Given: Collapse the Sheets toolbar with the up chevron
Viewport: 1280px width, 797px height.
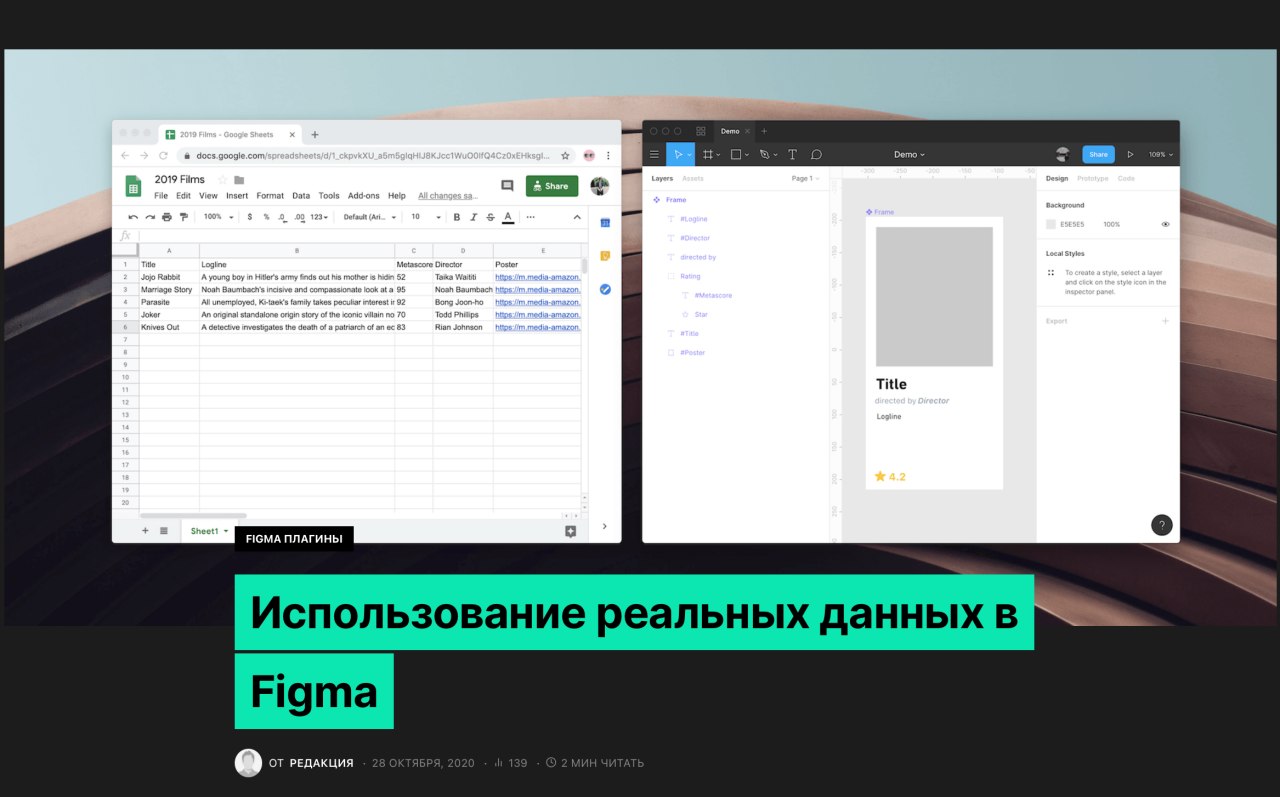Looking at the screenshot, I should pos(577,217).
